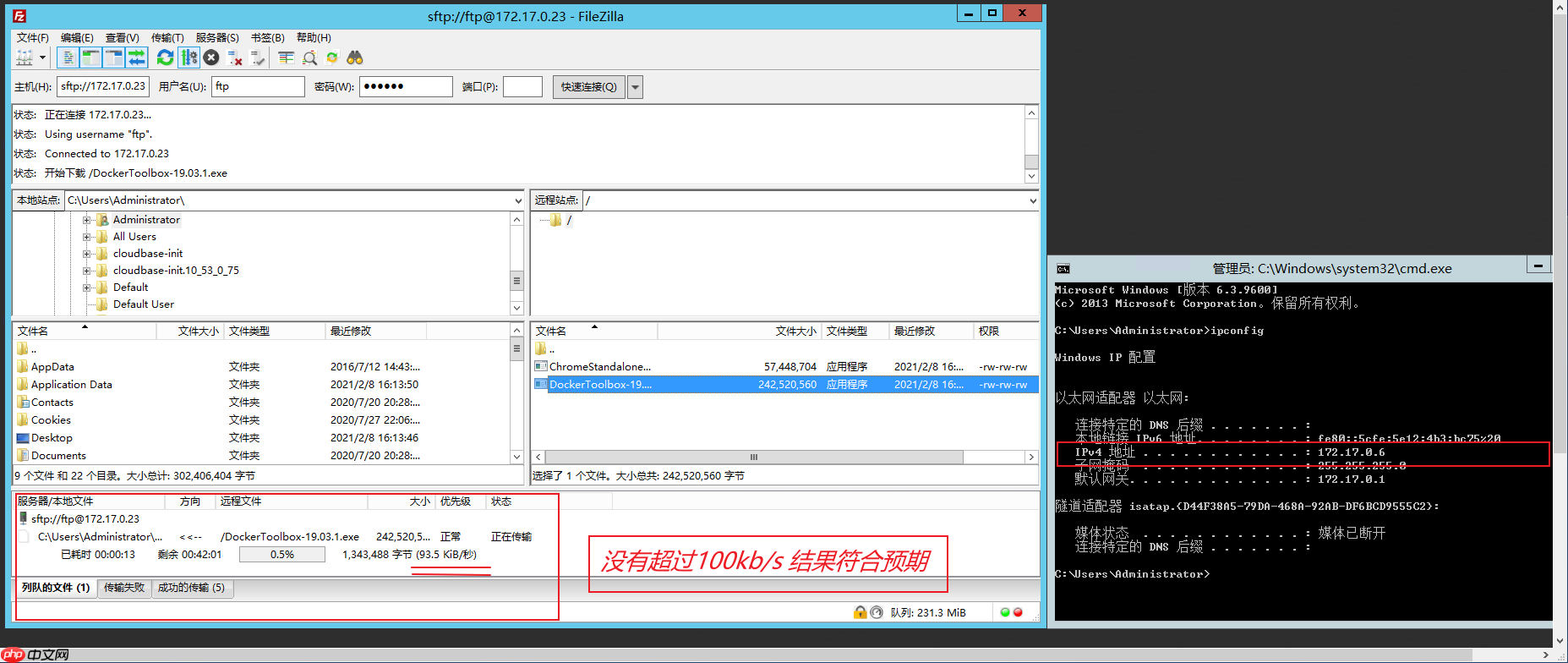The width and height of the screenshot is (1568, 663).
Task: Open the 文件(F) menu
Action: pyautogui.click(x=32, y=37)
